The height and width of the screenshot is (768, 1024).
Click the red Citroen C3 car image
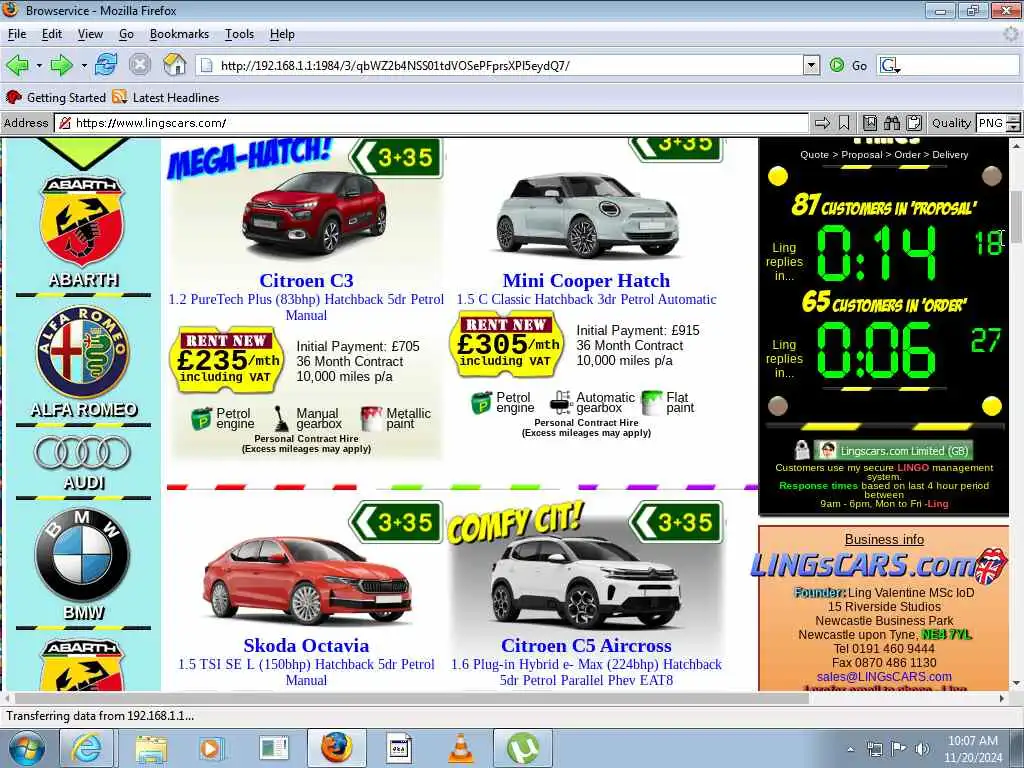click(x=314, y=212)
